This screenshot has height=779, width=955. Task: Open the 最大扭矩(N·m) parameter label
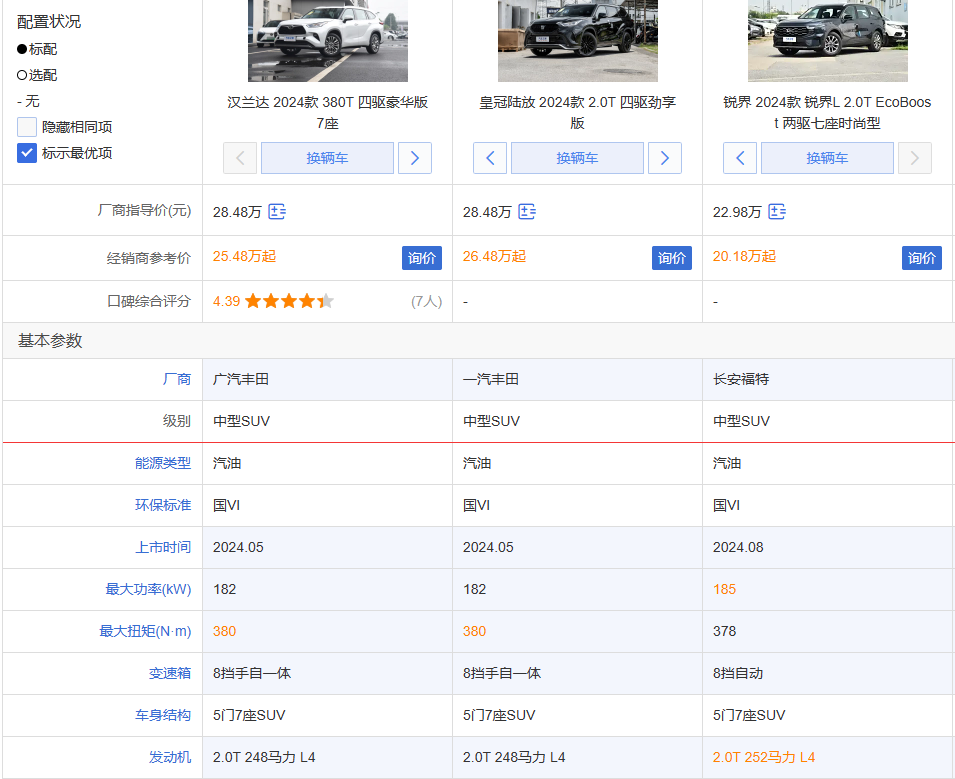(145, 631)
